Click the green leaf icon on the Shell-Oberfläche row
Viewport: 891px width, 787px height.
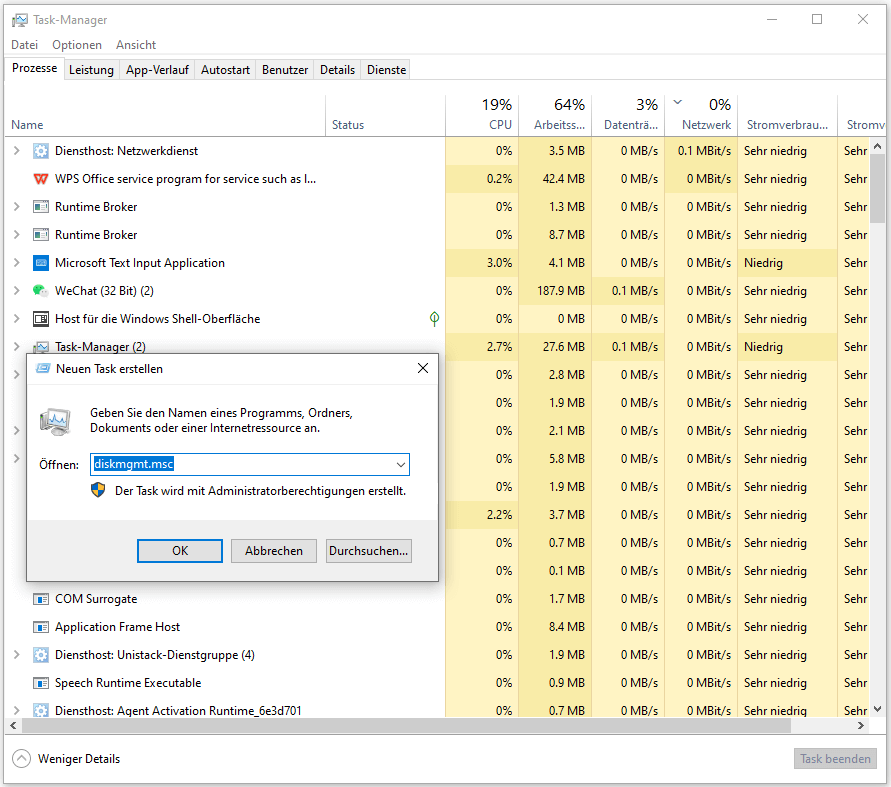(x=434, y=318)
